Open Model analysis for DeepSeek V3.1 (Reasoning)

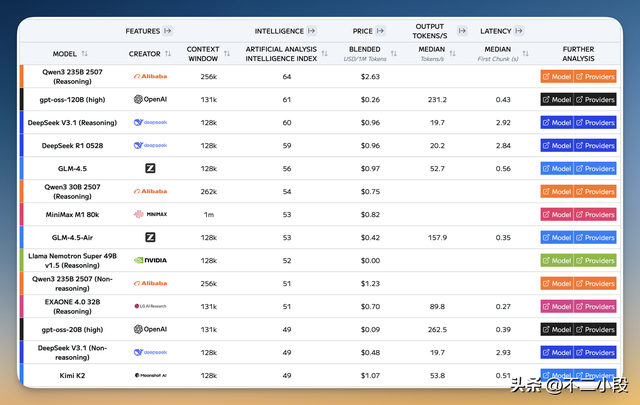tap(557, 122)
